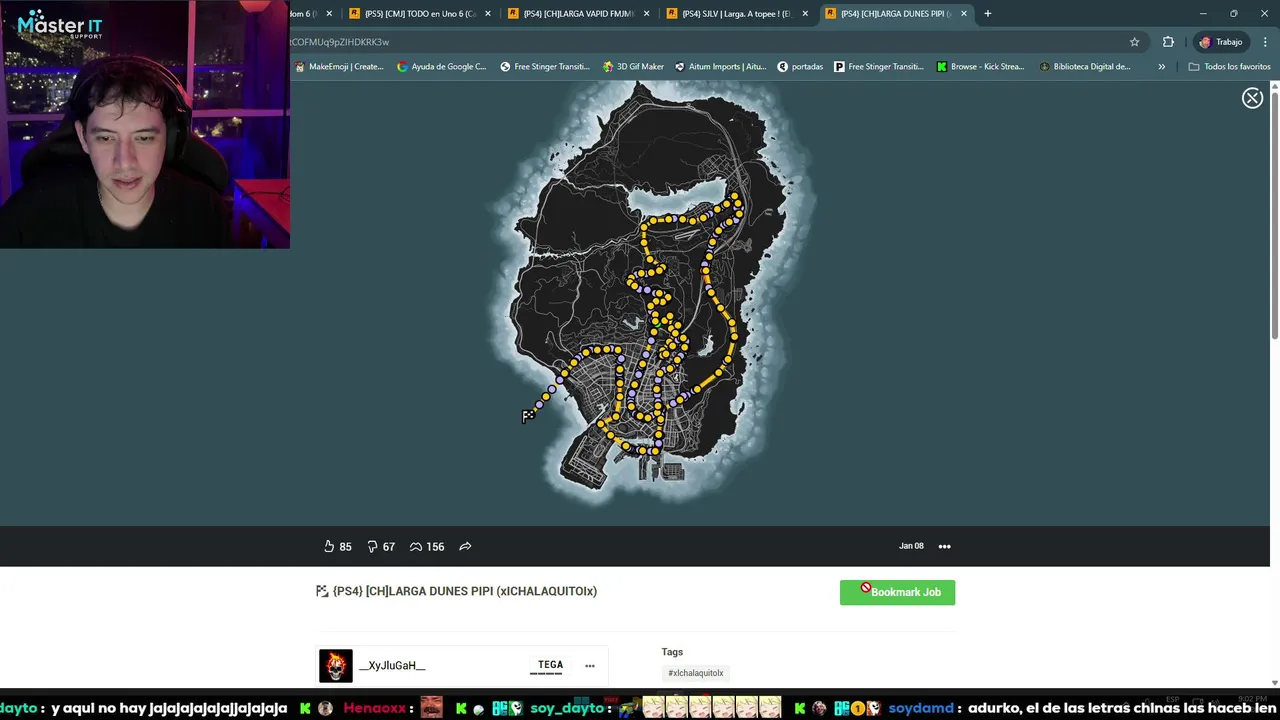Open the first Free Stinger Transiti bookmark
The height and width of the screenshot is (720, 1280).
pyautogui.click(x=545, y=67)
